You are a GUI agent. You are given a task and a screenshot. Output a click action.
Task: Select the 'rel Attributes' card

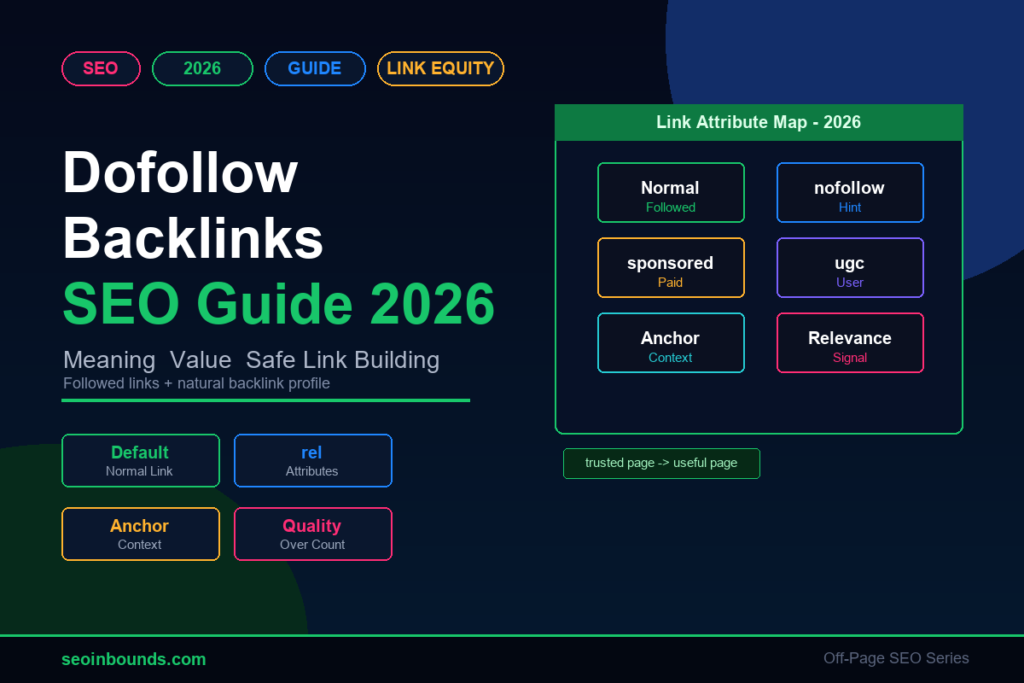point(313,460)
